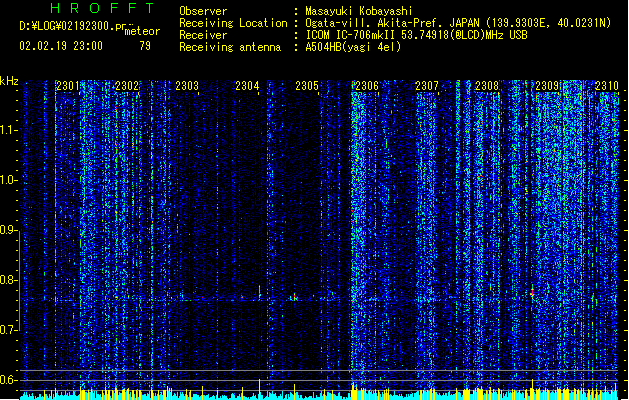Click the HROFFT title text
Image resolution: width=629 pixels, height=400 pixels.
(102, 8)
